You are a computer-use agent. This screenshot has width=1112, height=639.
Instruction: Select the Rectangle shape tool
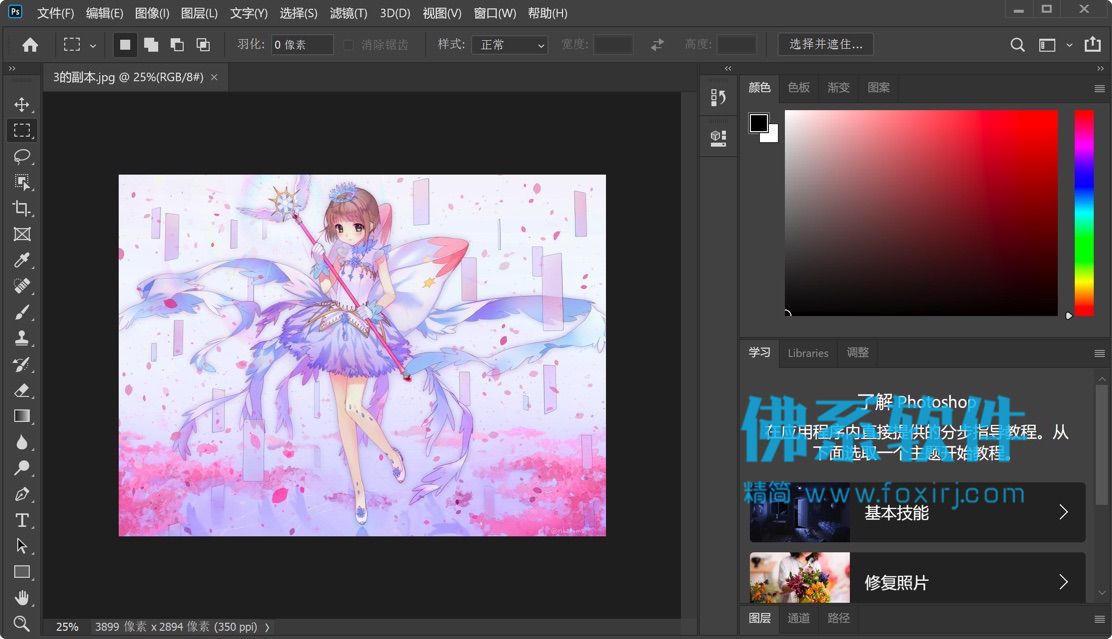[22, 572]
